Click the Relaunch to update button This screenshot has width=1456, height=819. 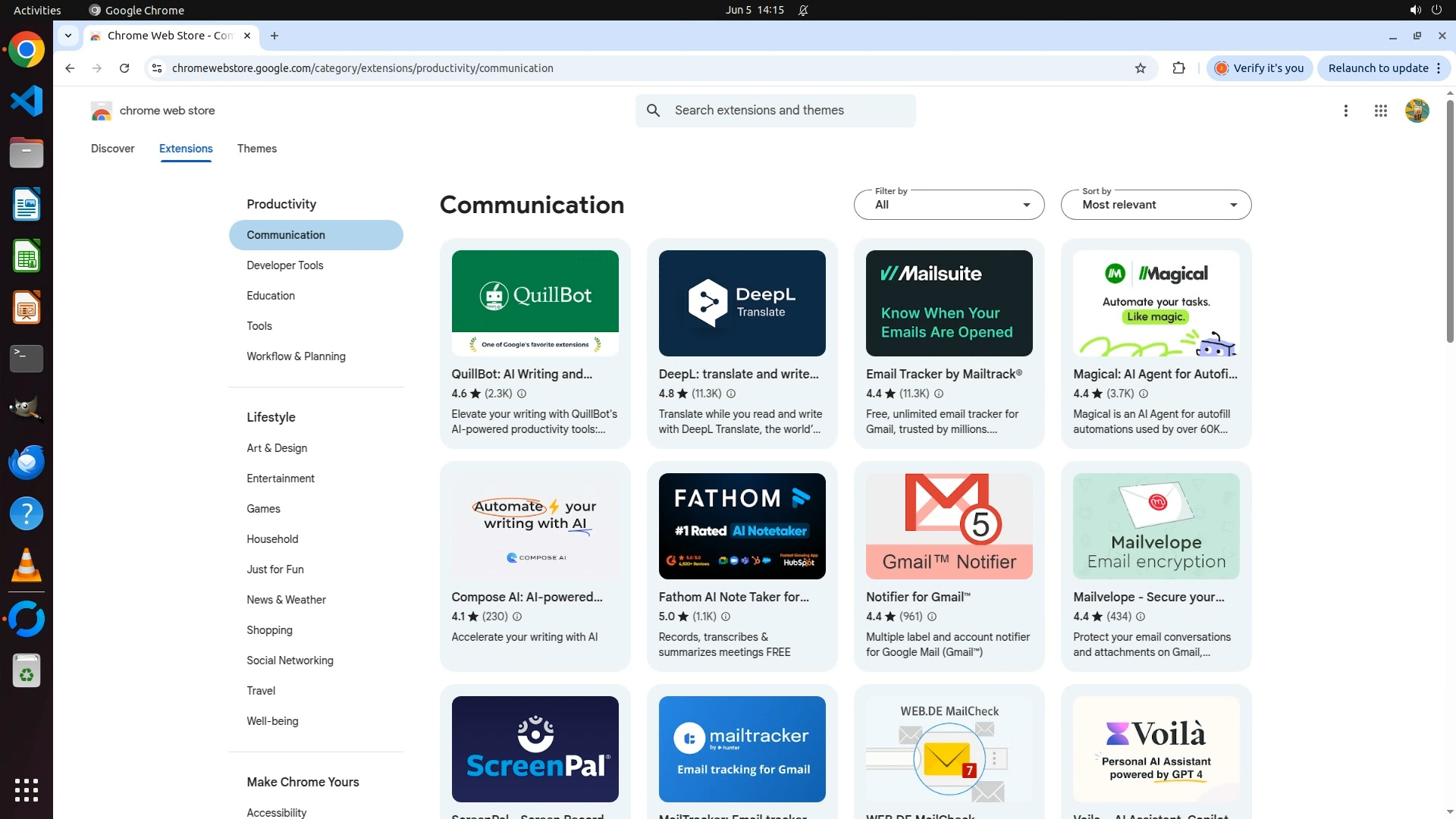pyautogui.click(x=1378, y=68)
